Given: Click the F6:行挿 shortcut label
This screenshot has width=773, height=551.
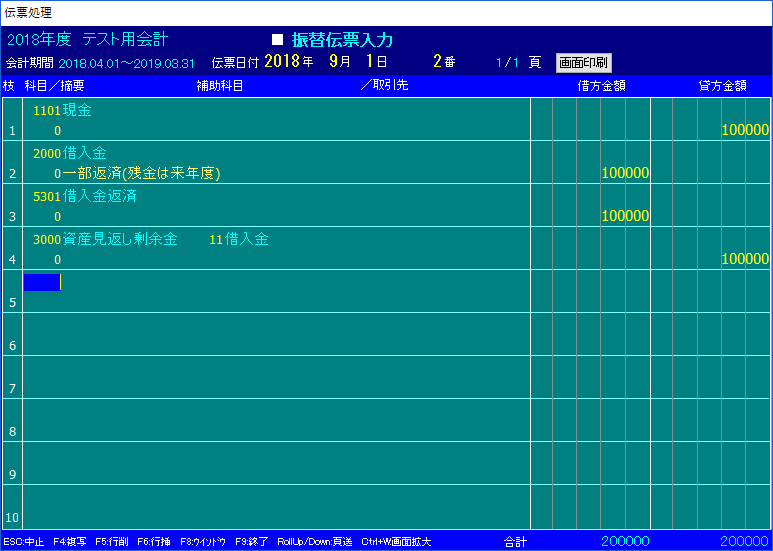Looking at the screenshot, I should 154,542.
